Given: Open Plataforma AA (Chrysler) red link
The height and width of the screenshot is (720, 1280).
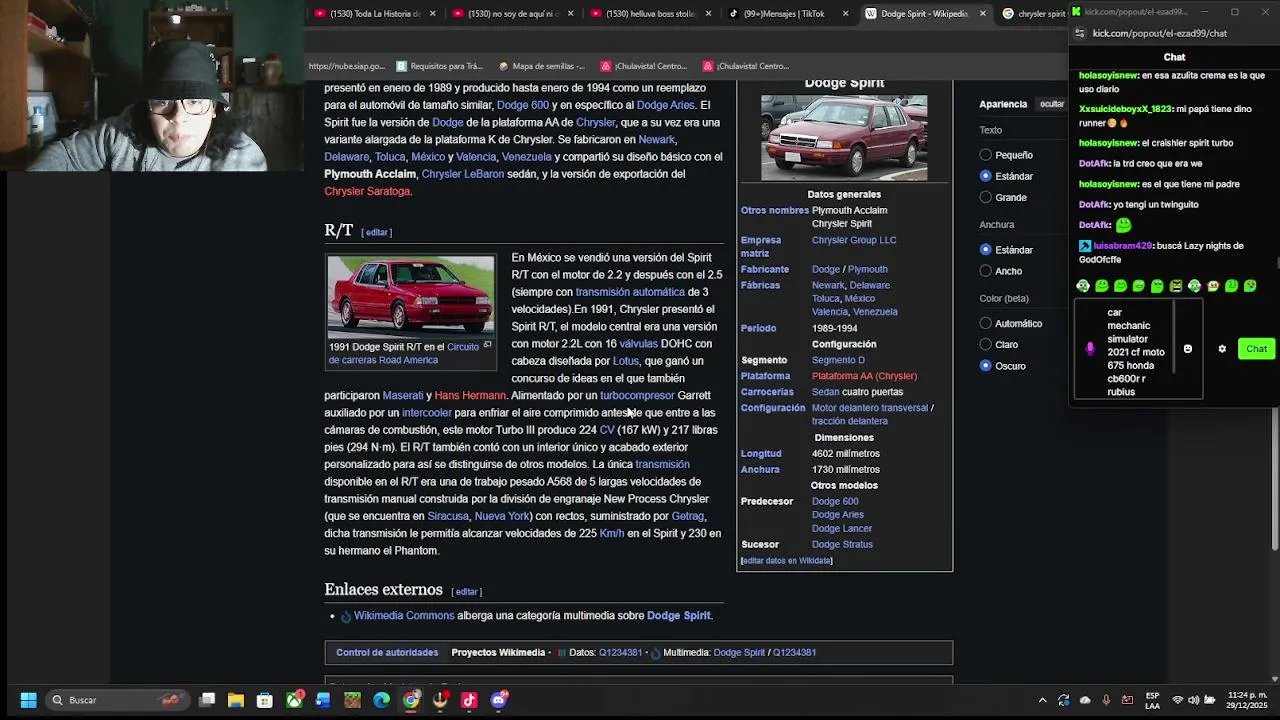Looking at the screenshot, I should tap(864, 376).
